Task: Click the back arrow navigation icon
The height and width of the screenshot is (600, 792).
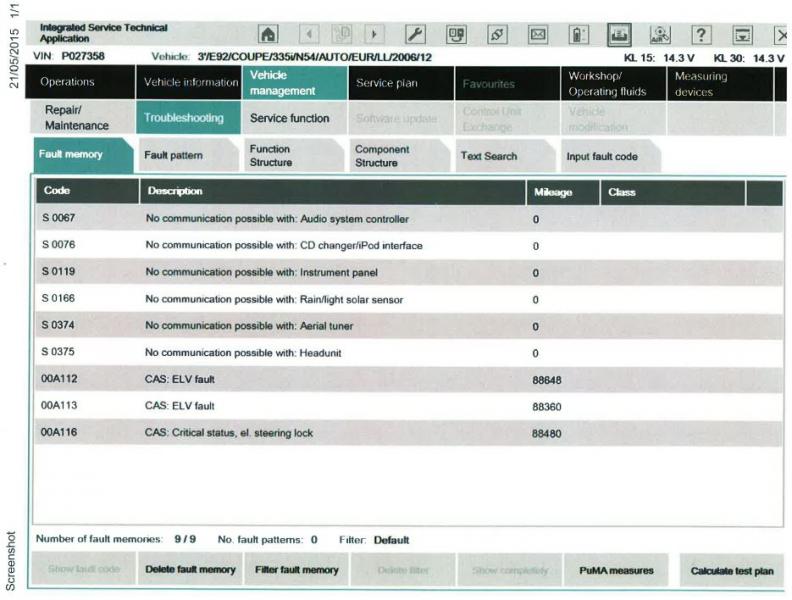Action: 308,36
